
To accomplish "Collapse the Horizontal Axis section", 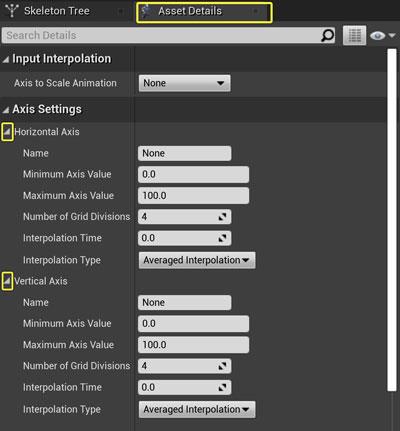I will (x=7, y=132).
